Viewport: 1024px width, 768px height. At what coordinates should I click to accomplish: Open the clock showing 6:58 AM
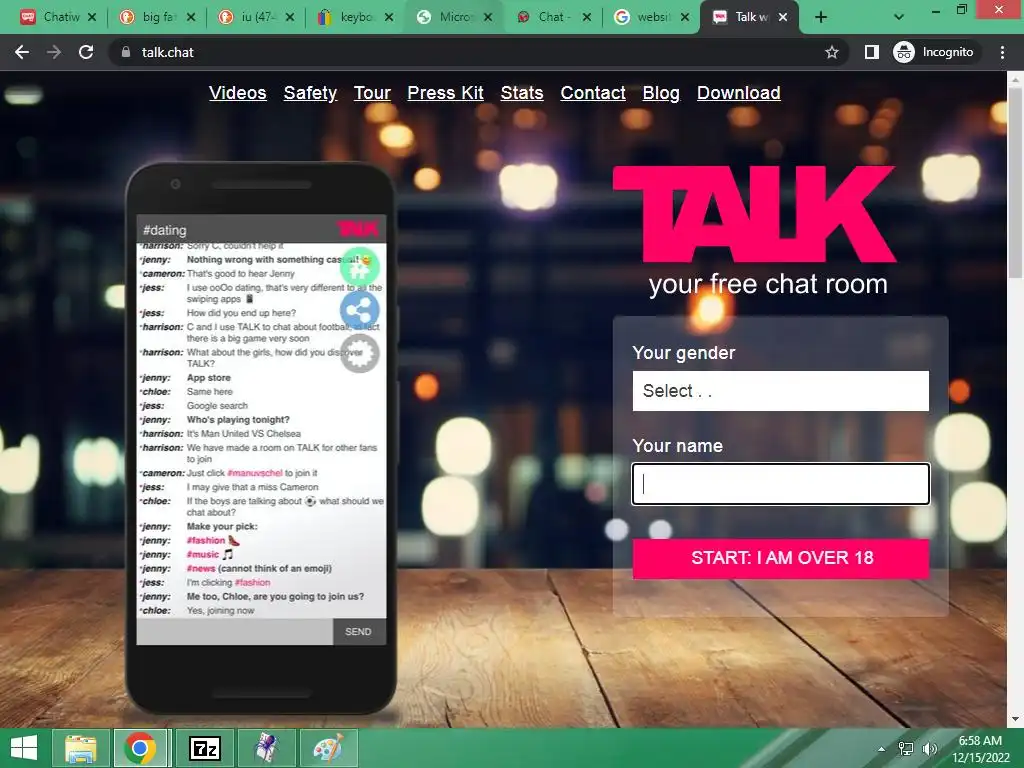click(x=980, y=749)
